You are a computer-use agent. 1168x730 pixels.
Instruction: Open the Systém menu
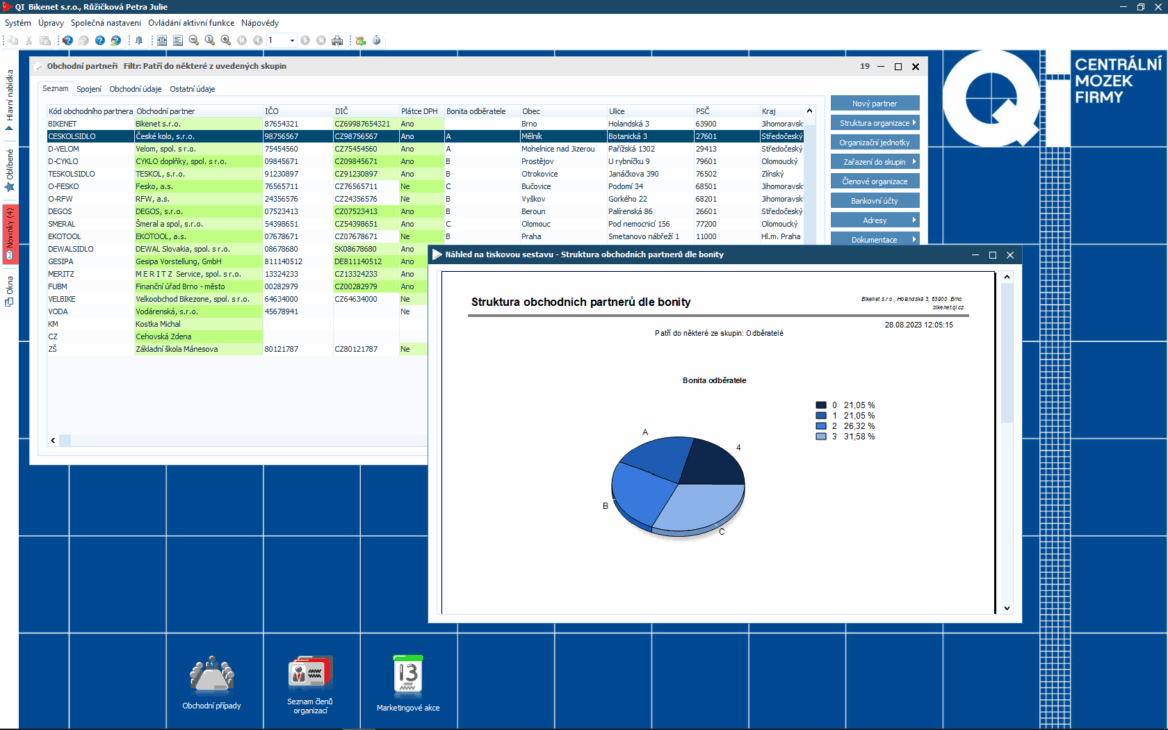coord(17,22)
